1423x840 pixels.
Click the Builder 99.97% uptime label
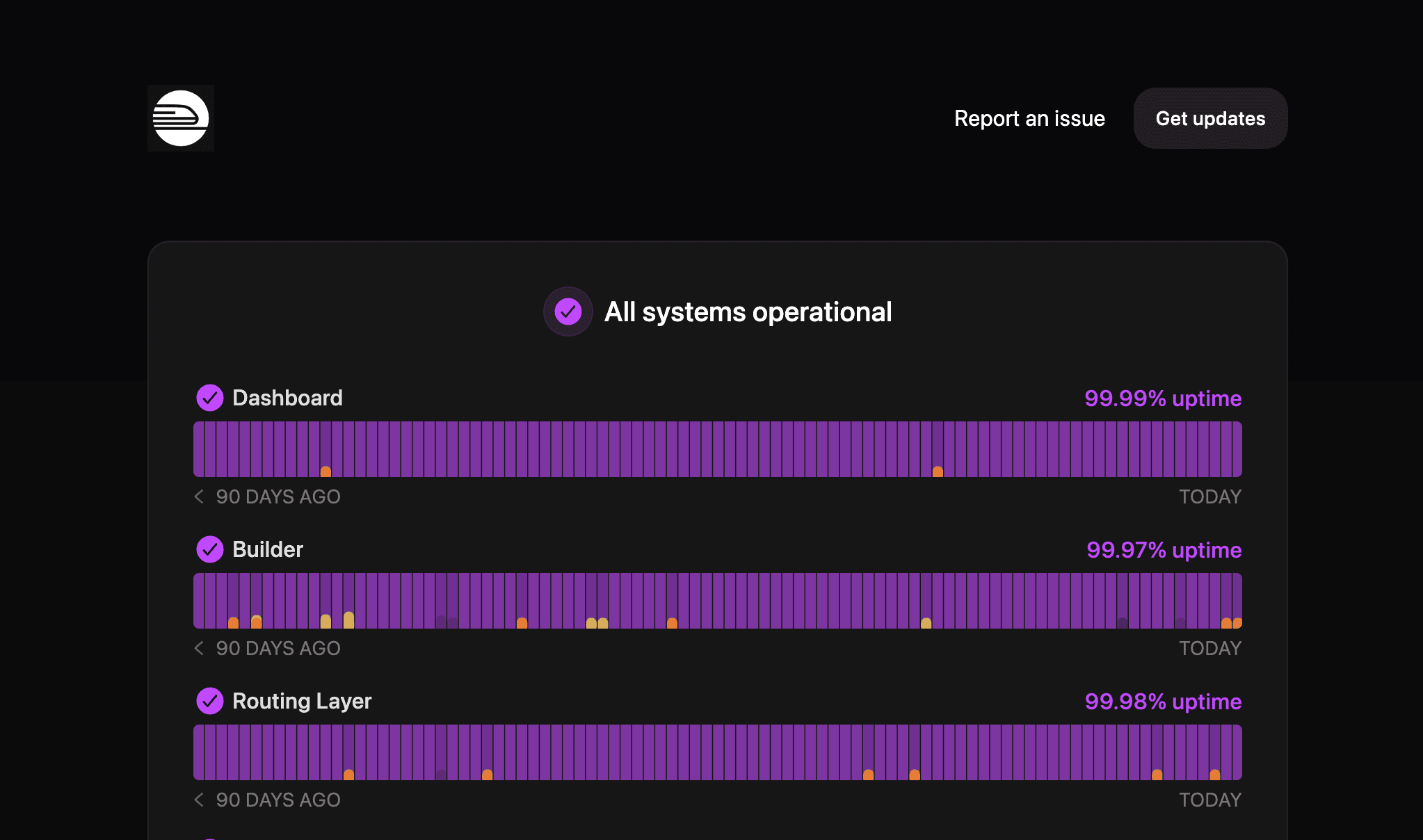pos(1164,550)
